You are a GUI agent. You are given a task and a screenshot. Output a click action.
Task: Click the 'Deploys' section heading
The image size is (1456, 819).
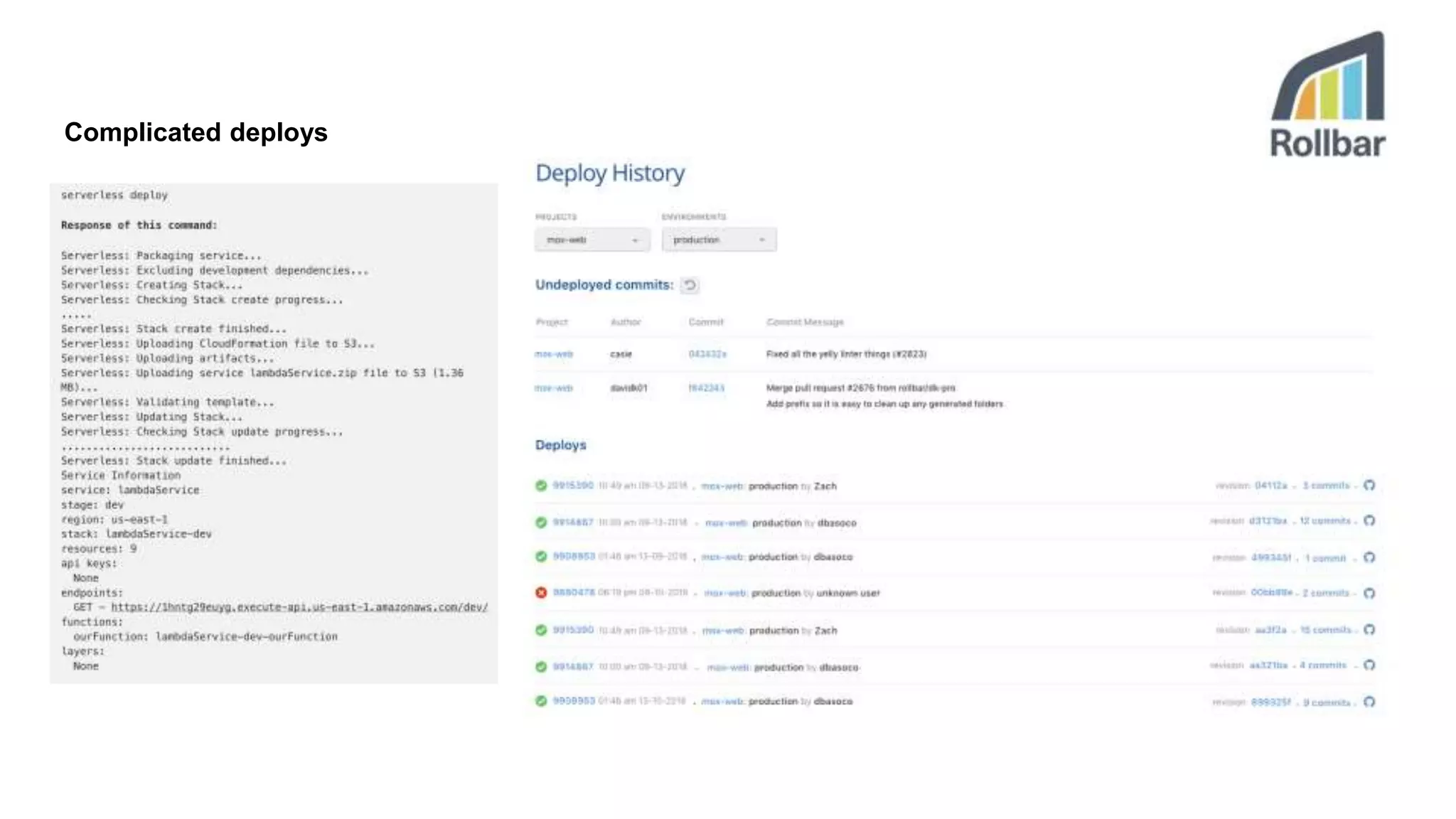pyautogui.click(x=561, y=445)
